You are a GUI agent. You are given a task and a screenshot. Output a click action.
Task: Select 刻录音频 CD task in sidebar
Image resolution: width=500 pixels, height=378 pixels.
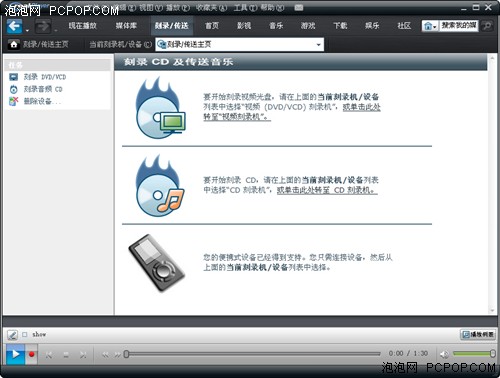[43, 89]
